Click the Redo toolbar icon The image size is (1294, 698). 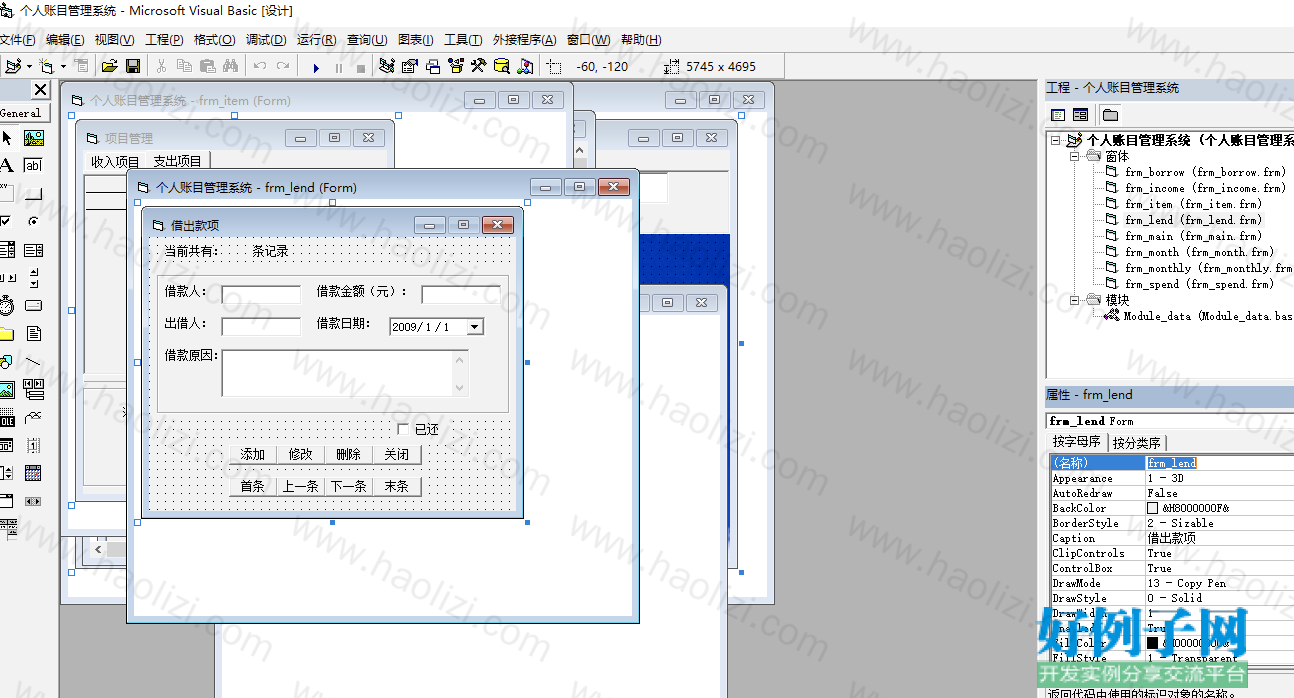[x=283, y=66]
